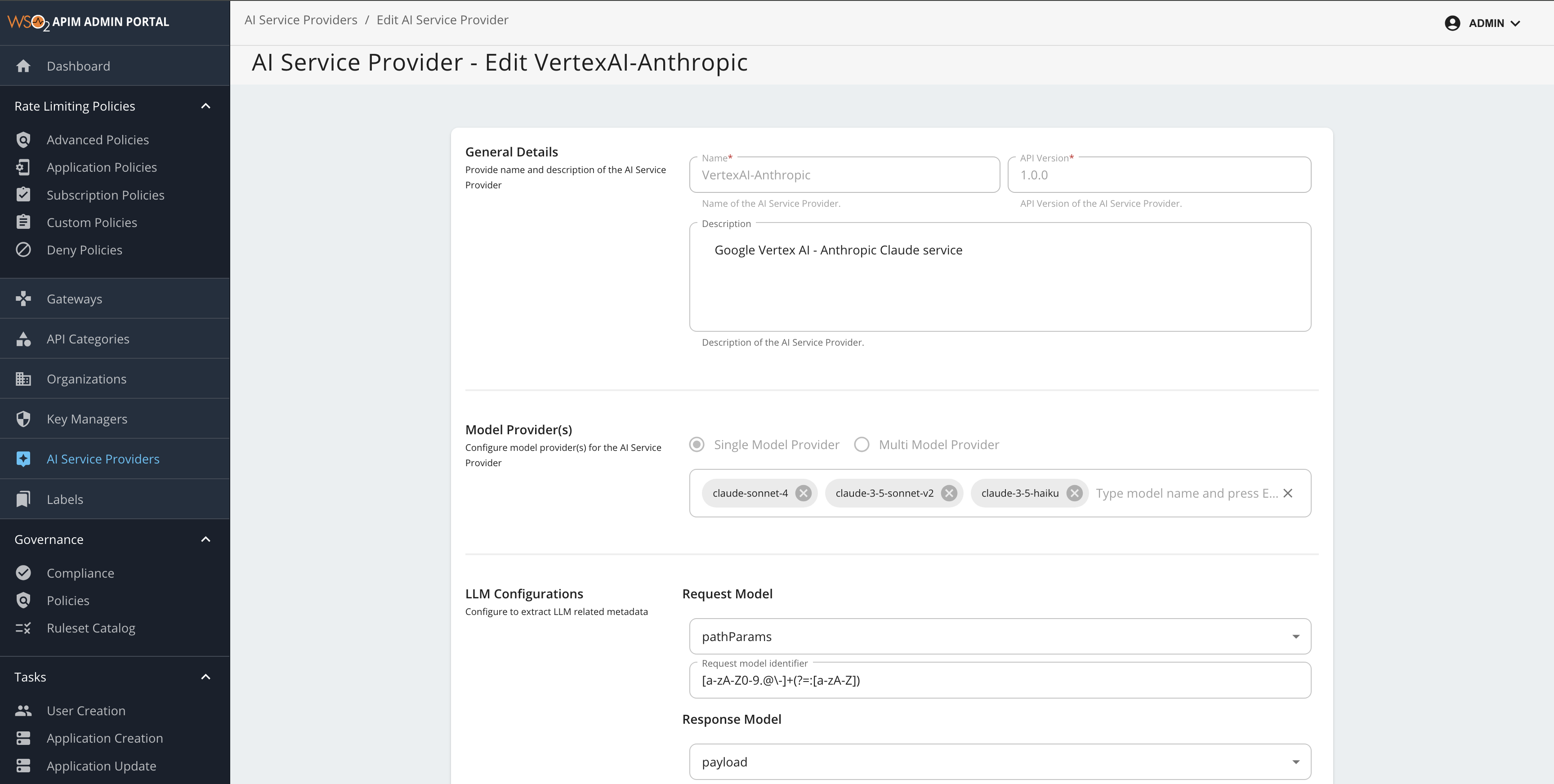
Task: Click the admin account avatar icon
Action: [x=1453, y=23]
